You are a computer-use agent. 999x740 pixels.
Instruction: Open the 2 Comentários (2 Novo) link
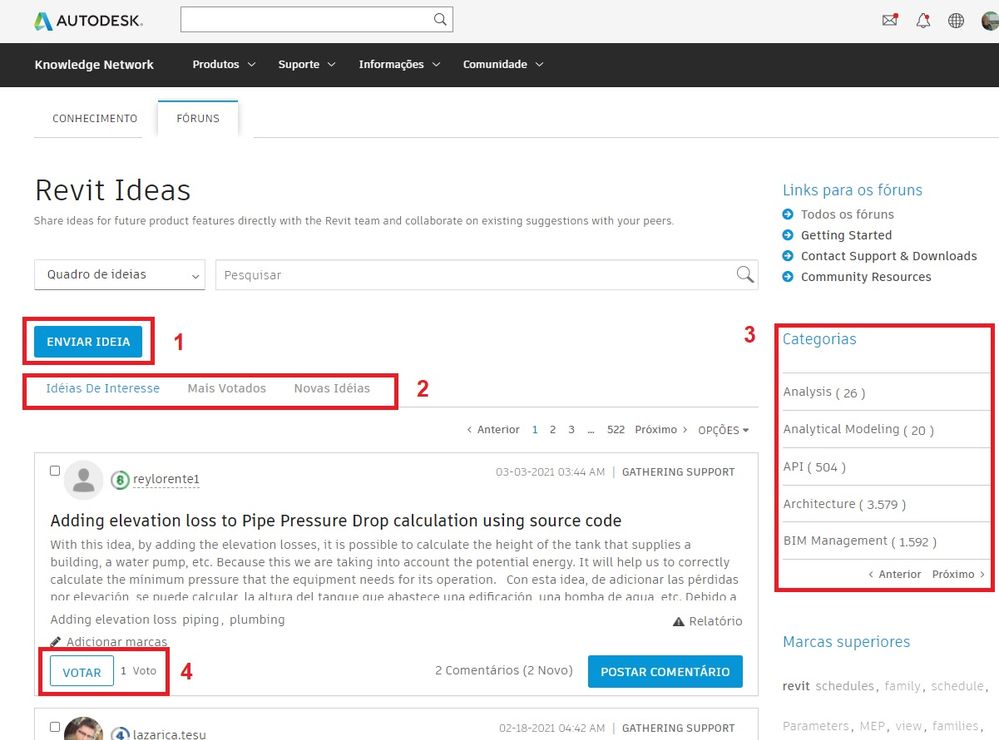(x=503, y=671)
